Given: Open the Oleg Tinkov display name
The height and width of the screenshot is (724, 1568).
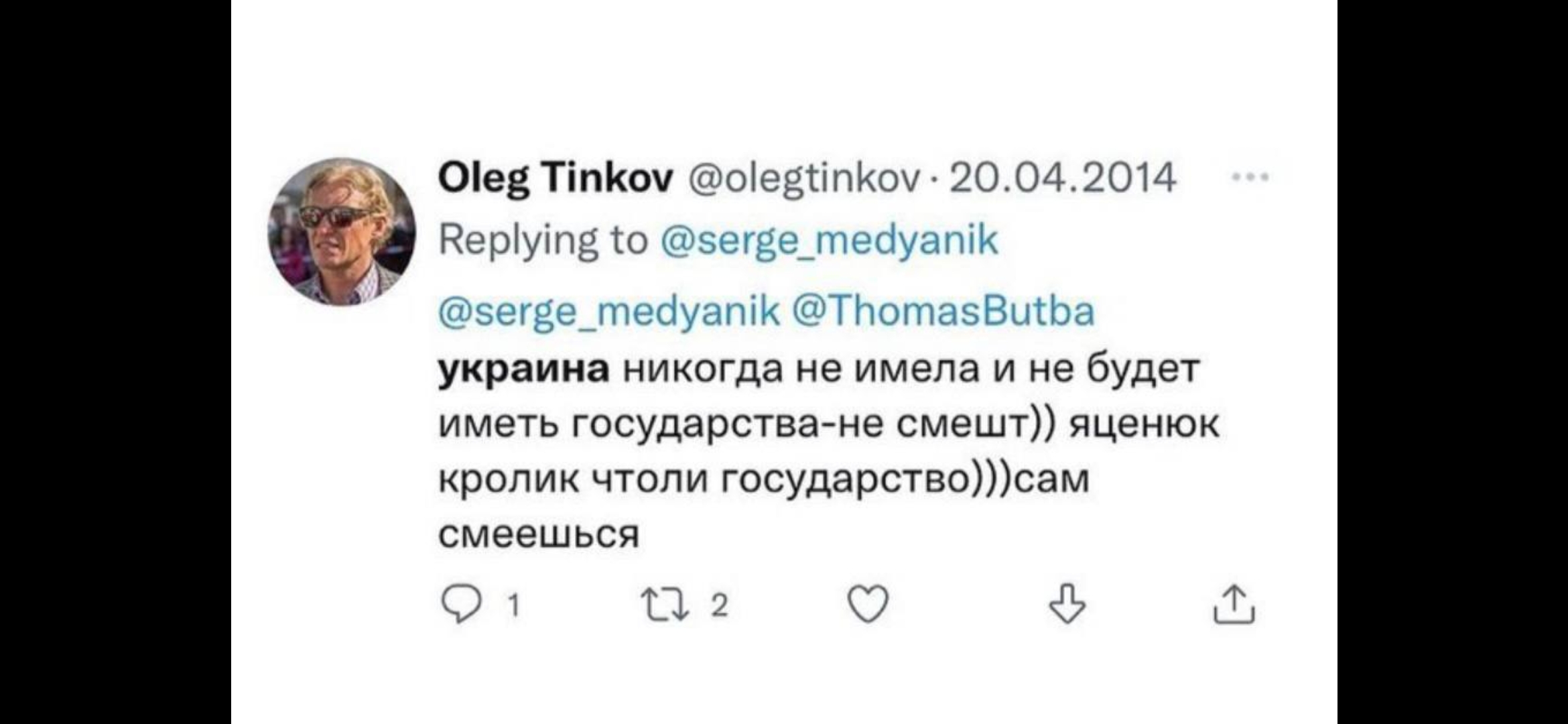Looking at the screenshot, I should click(x=555, y=180).
